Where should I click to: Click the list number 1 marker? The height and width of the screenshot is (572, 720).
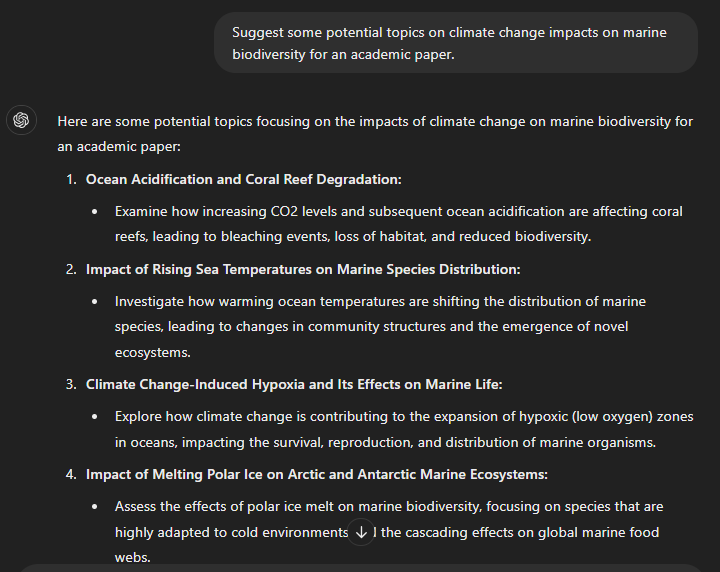tap(71, 179)
